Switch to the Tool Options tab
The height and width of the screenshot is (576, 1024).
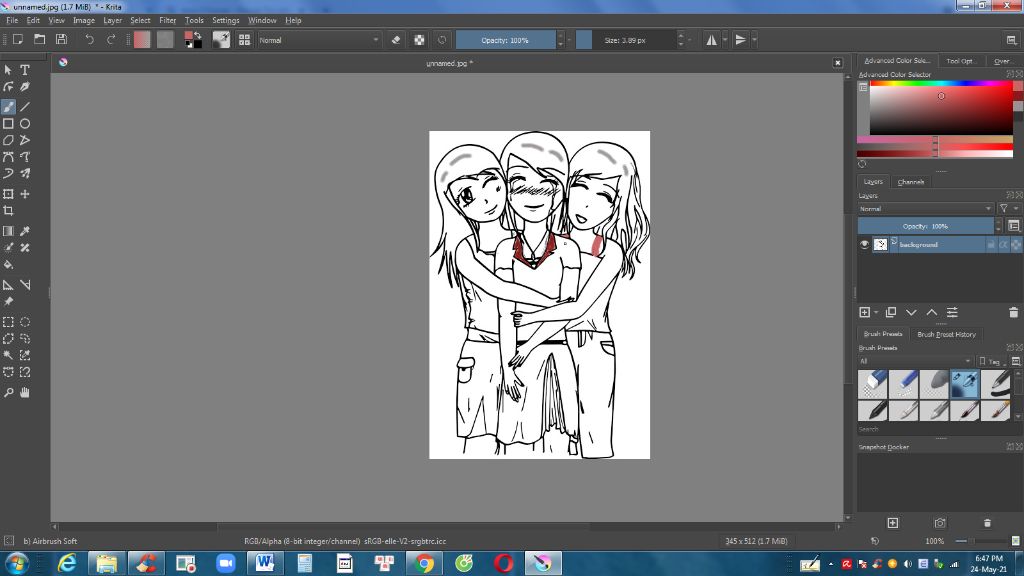[x=960, y=61]
